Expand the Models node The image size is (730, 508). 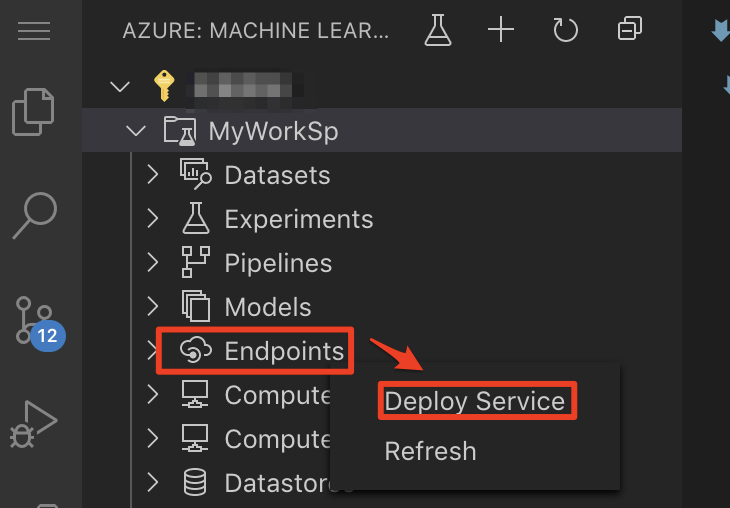click(152, 306)
